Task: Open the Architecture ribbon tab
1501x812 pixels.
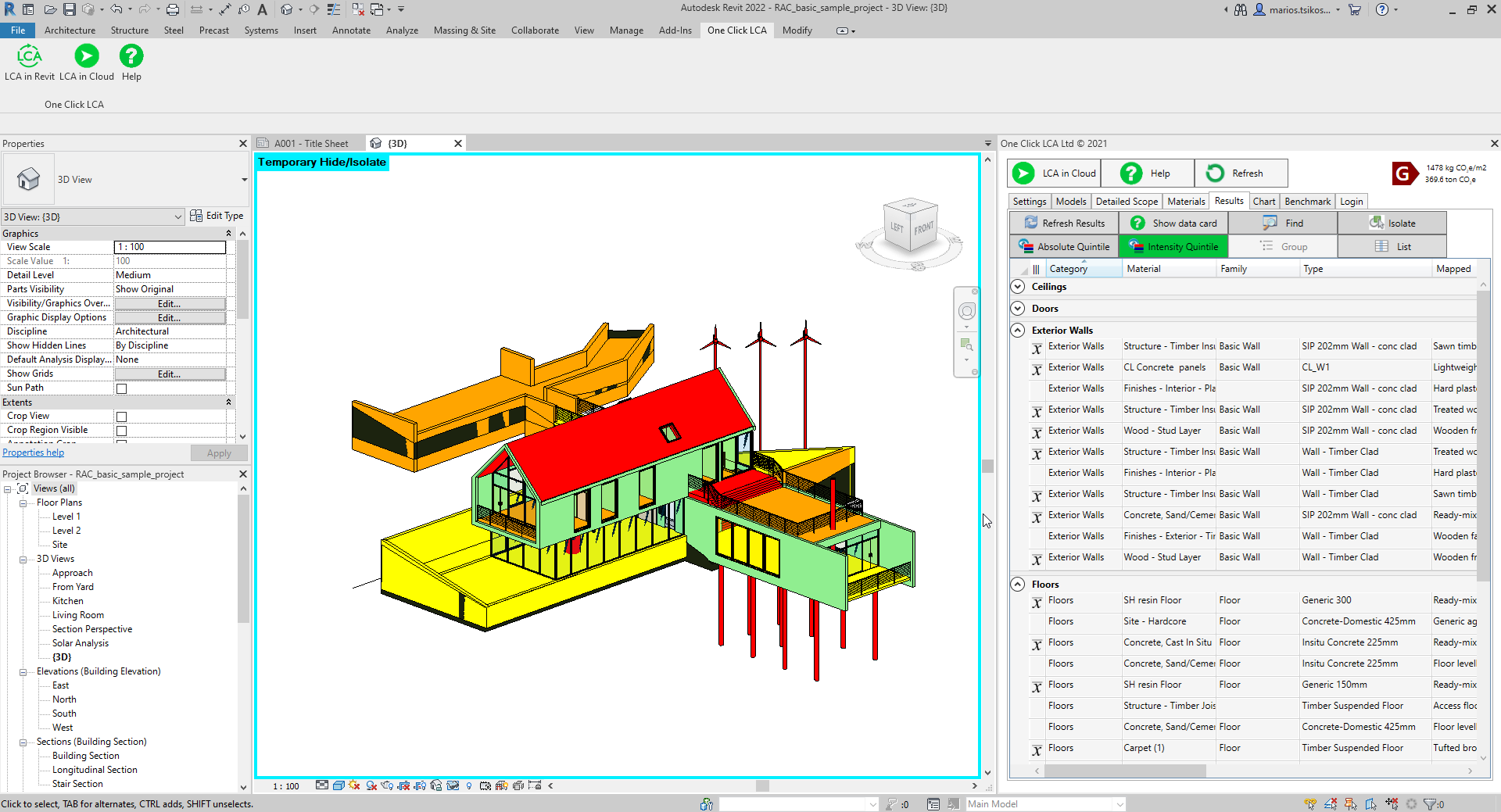Action: click(70, 30)
